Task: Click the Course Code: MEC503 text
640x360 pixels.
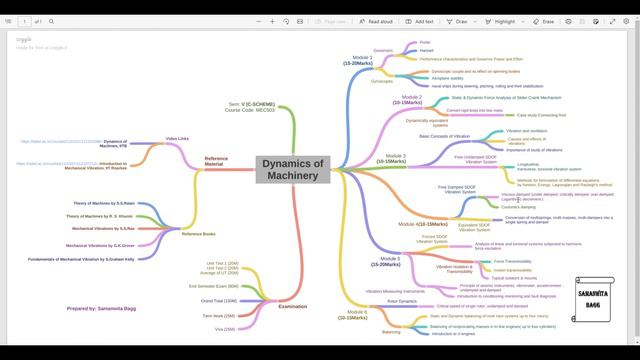Action: pyautogui.click(x=249, y=110)
